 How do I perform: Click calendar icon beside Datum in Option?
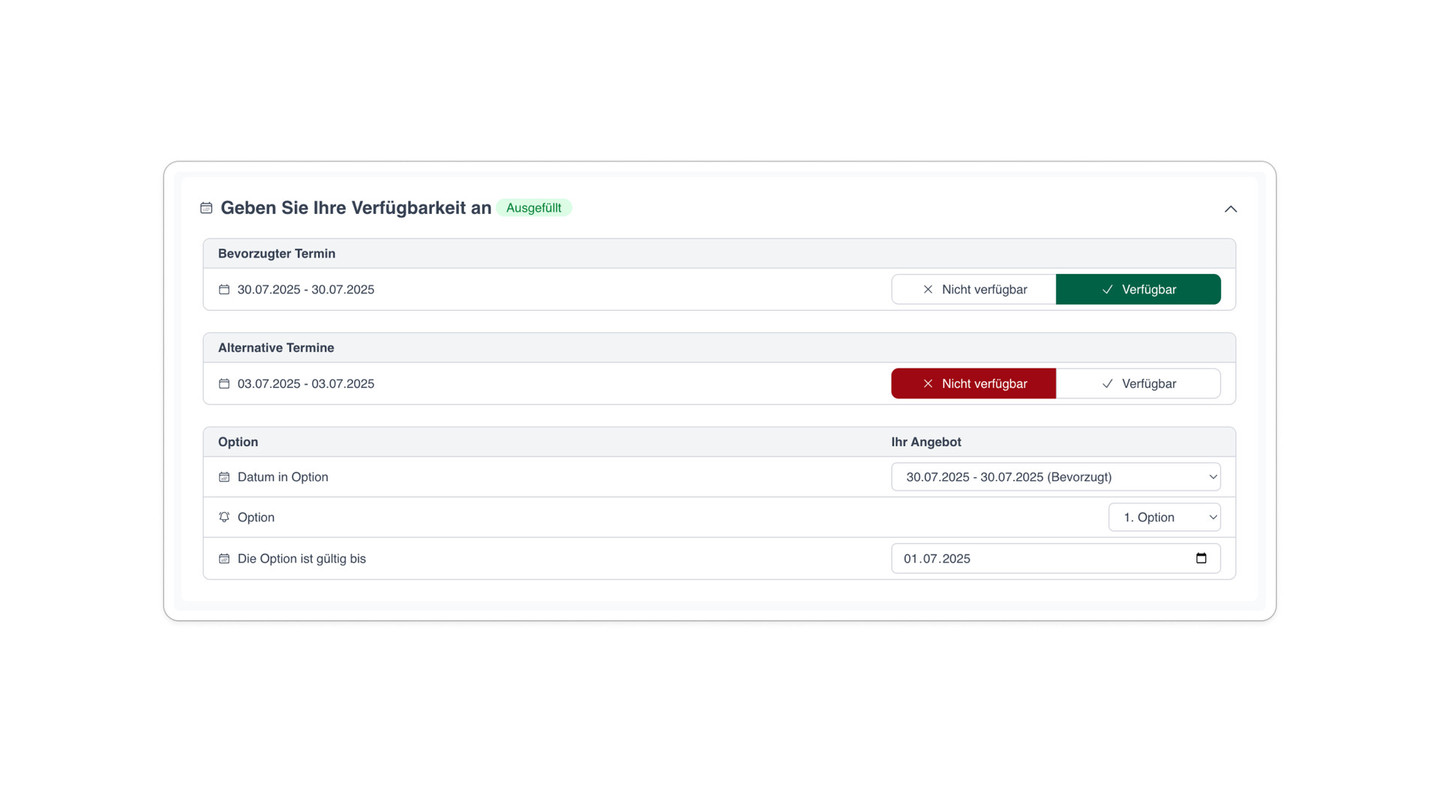[x=224, y=477]
